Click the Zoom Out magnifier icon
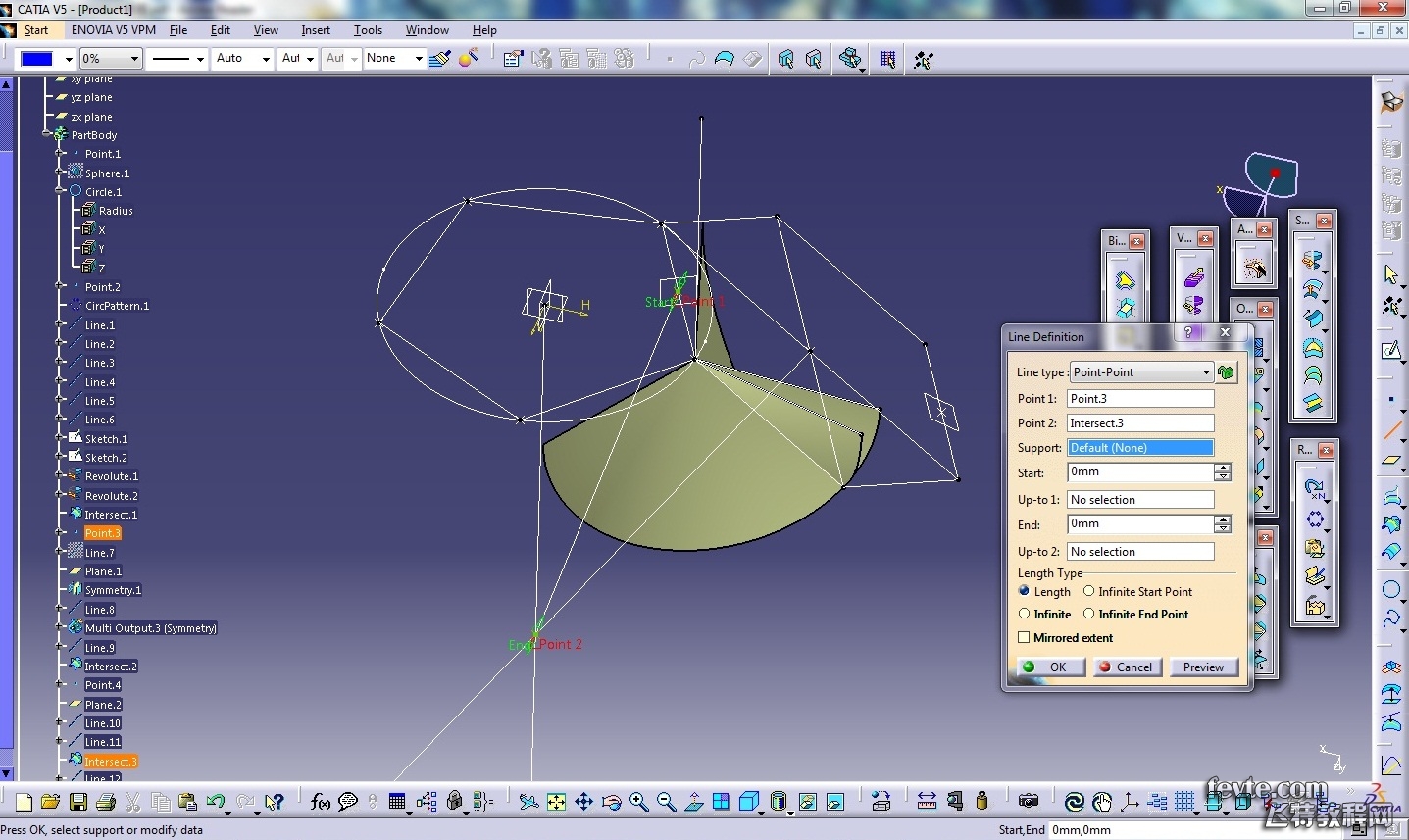The height and width of the screenshot is (840, 1409). coord(666,802)
